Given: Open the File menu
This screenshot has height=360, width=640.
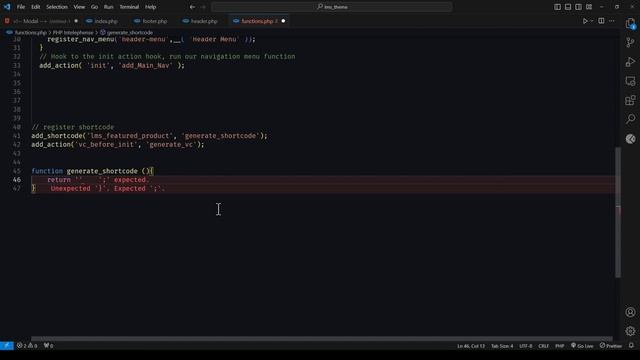Looking at the screenshot, I should click(x=21, y=7).
